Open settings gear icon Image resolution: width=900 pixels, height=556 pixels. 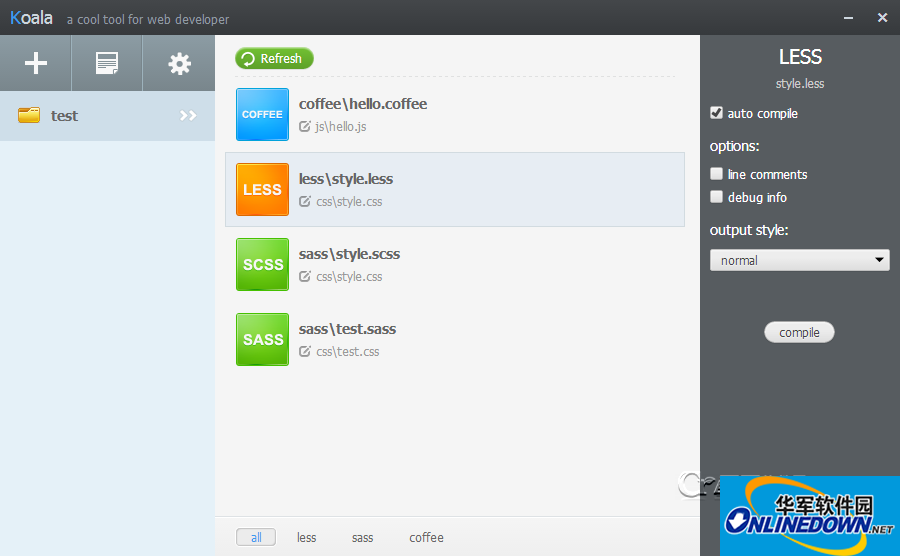179,64
